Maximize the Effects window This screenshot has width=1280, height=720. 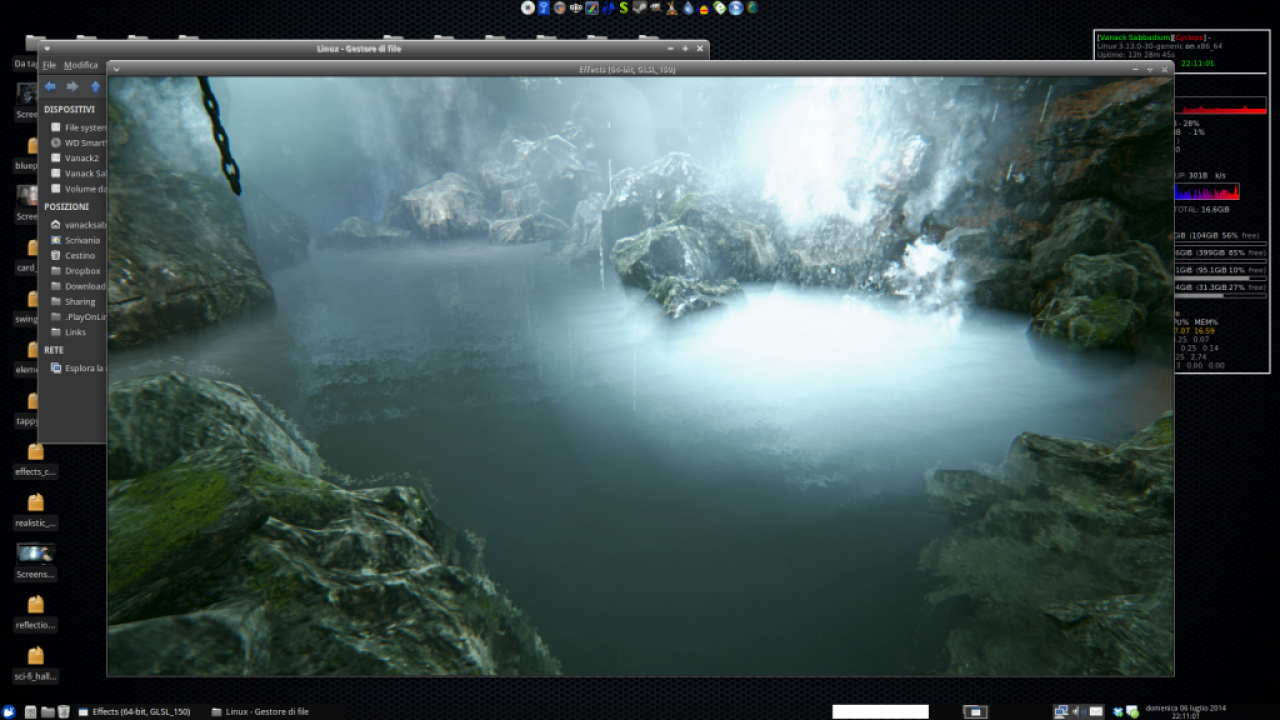click(x=1149, y=69)
